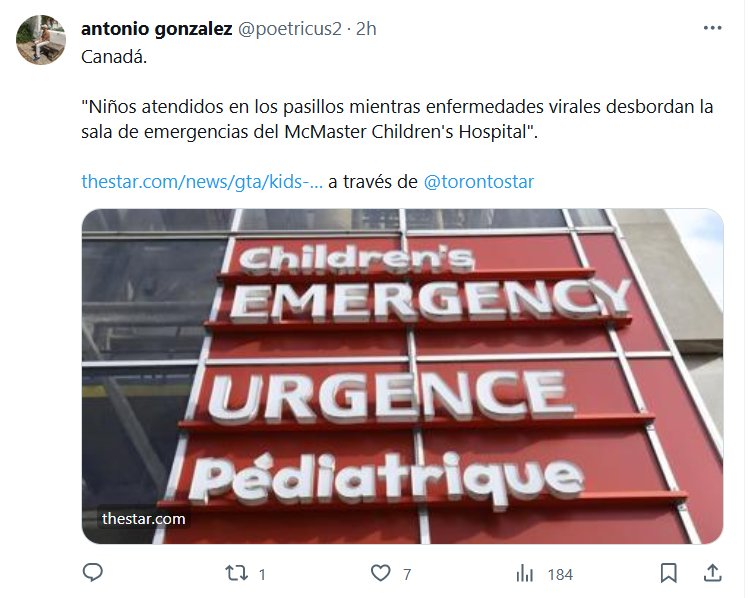Open the @poetricus2 handle
The width and height of the screenshot is (750, 598).
[289, 29]
